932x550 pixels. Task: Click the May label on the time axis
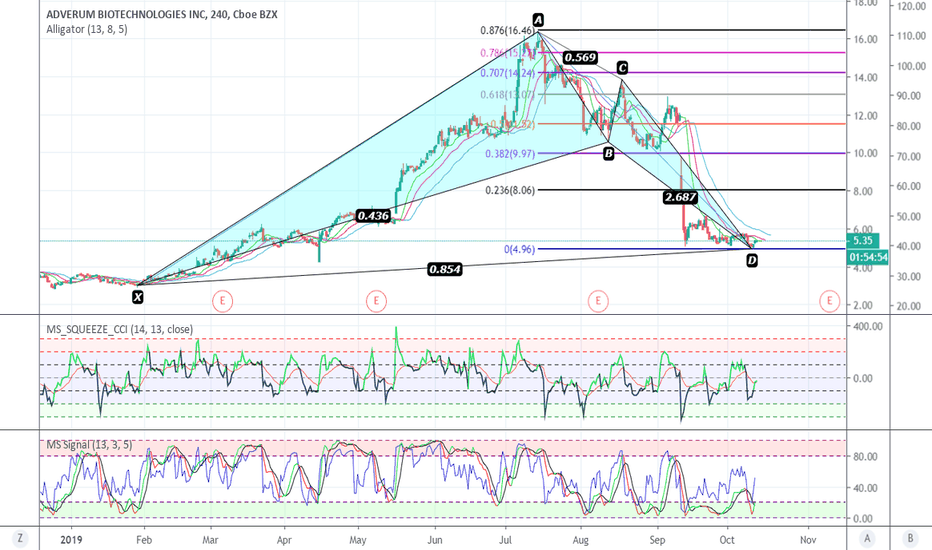pos(358,540)
